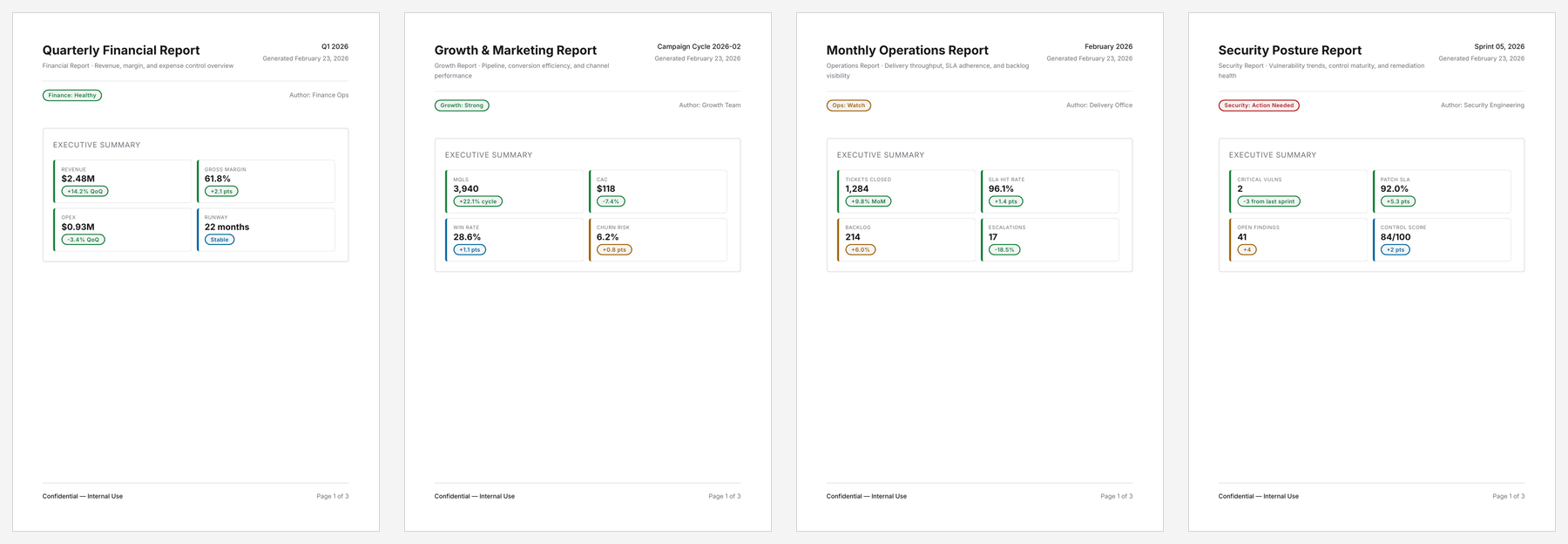This screenshot has width=1568, height=544.
Task: Select the February 2026 period label
Action: click(x=1108, y=46)
